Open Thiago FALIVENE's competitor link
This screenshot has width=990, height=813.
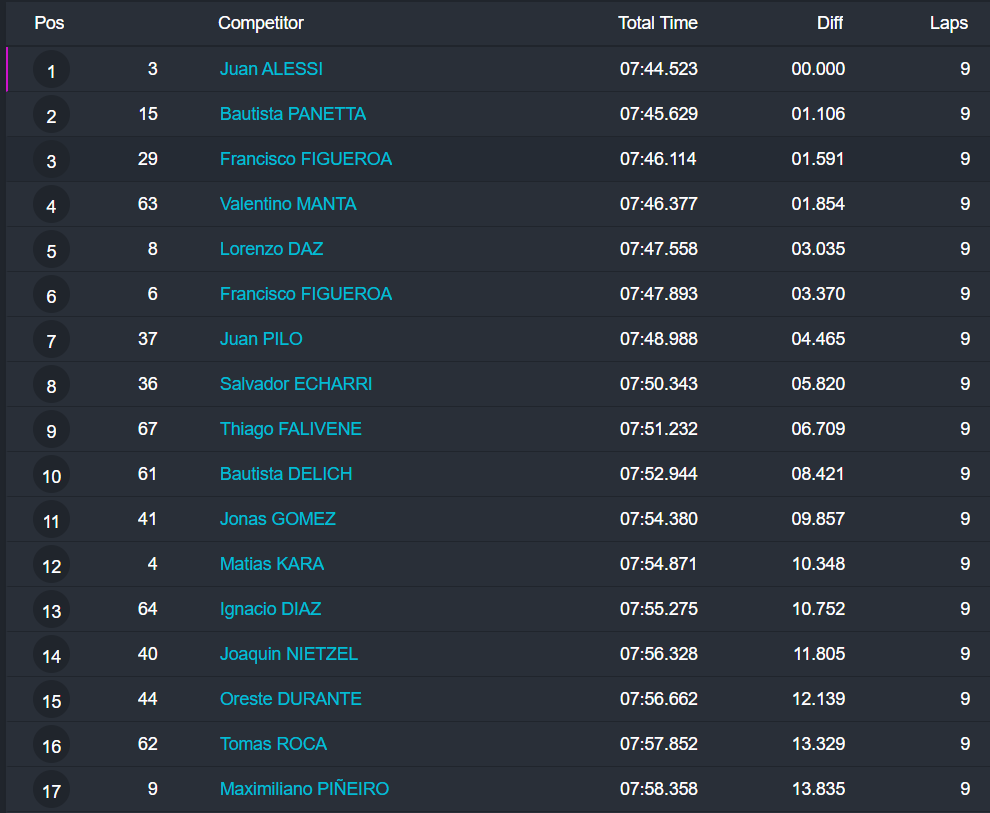(291, 429)
